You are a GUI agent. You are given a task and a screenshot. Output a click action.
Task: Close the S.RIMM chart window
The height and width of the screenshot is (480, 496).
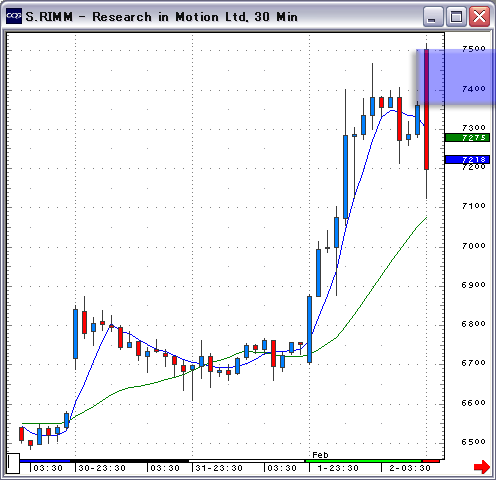pyautogui.click(x=479, y=16)
